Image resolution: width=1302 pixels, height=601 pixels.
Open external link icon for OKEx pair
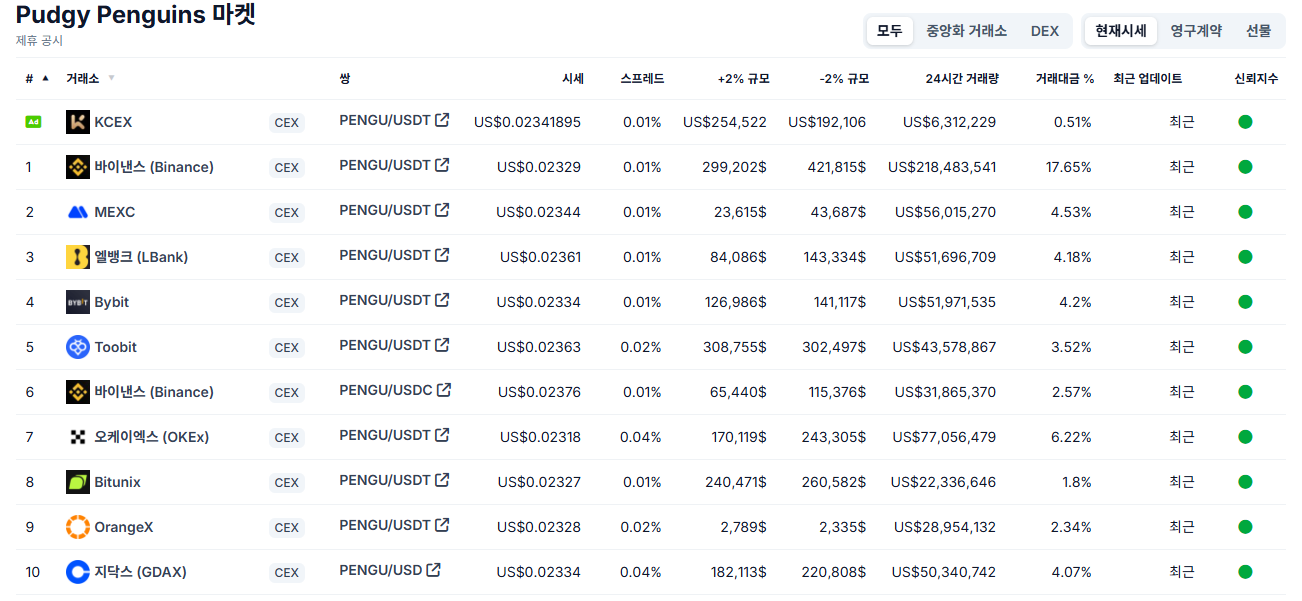[442, 435]
